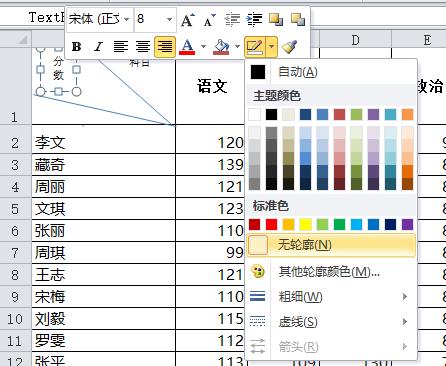Pick the purple theme swatch in top row

pos(373,114)
